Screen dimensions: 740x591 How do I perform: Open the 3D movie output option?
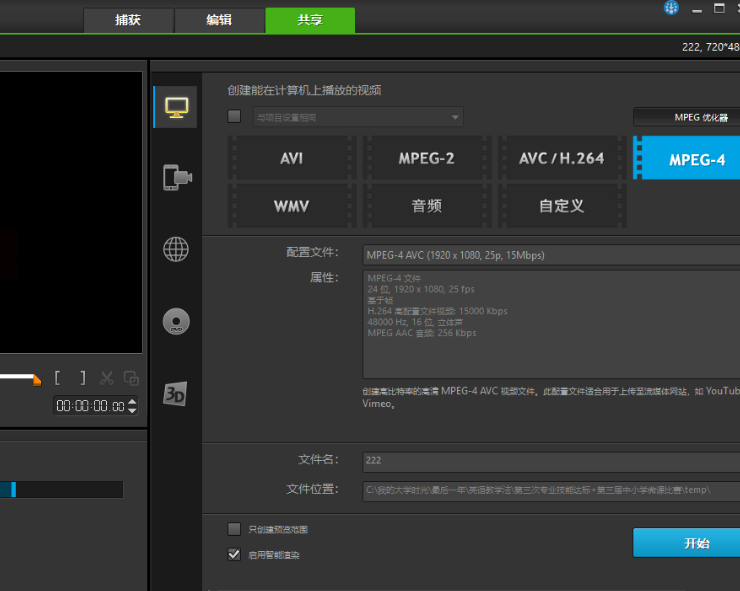coord(176,394)
